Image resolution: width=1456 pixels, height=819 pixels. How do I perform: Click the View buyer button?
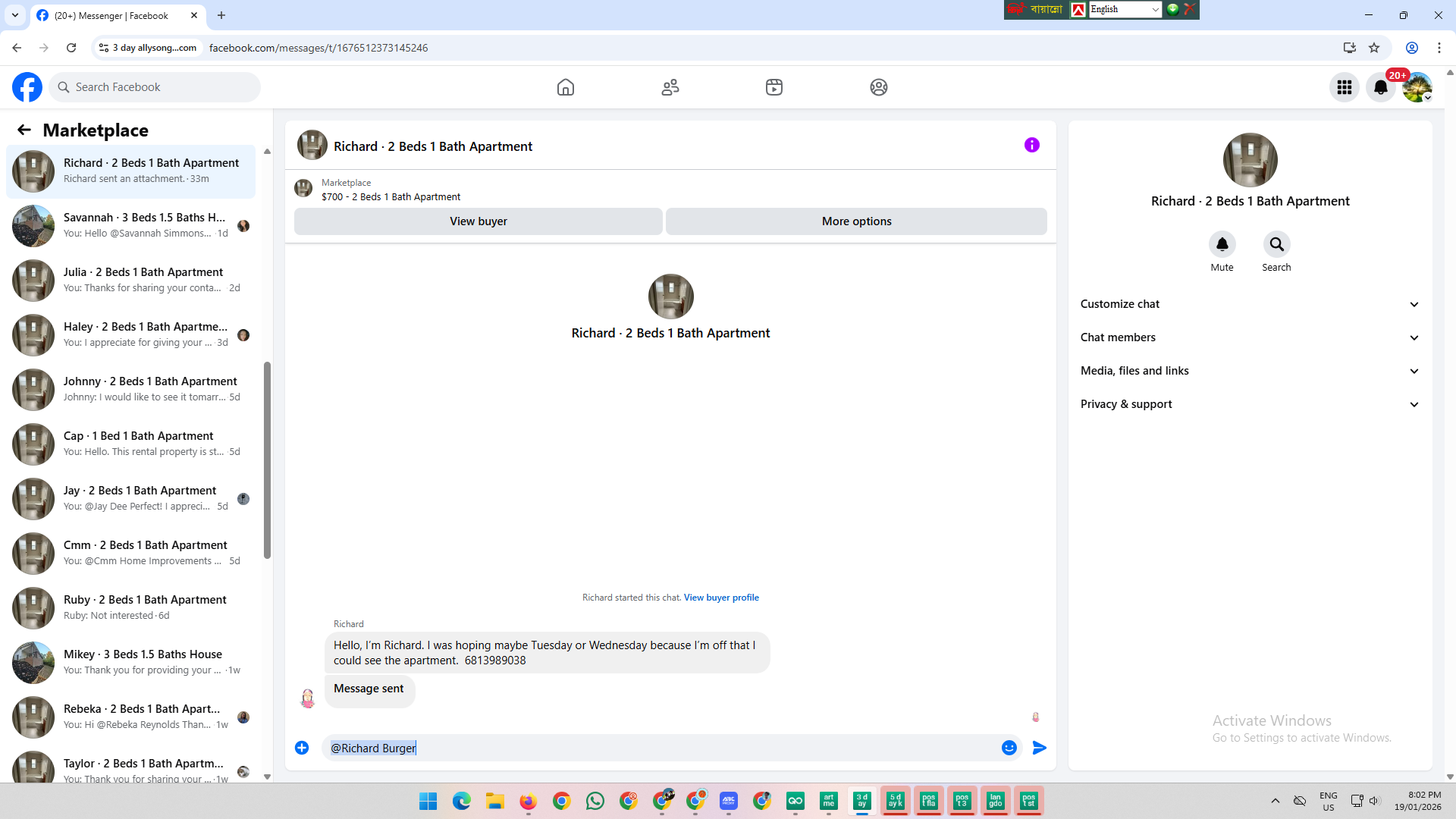click(x=478, y=221)
